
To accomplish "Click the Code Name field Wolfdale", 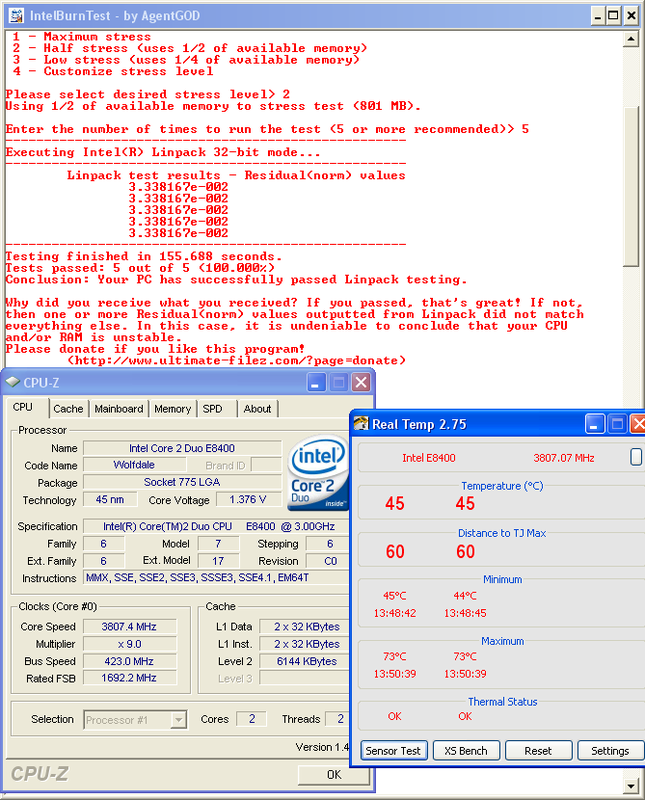I will (134, 465).
